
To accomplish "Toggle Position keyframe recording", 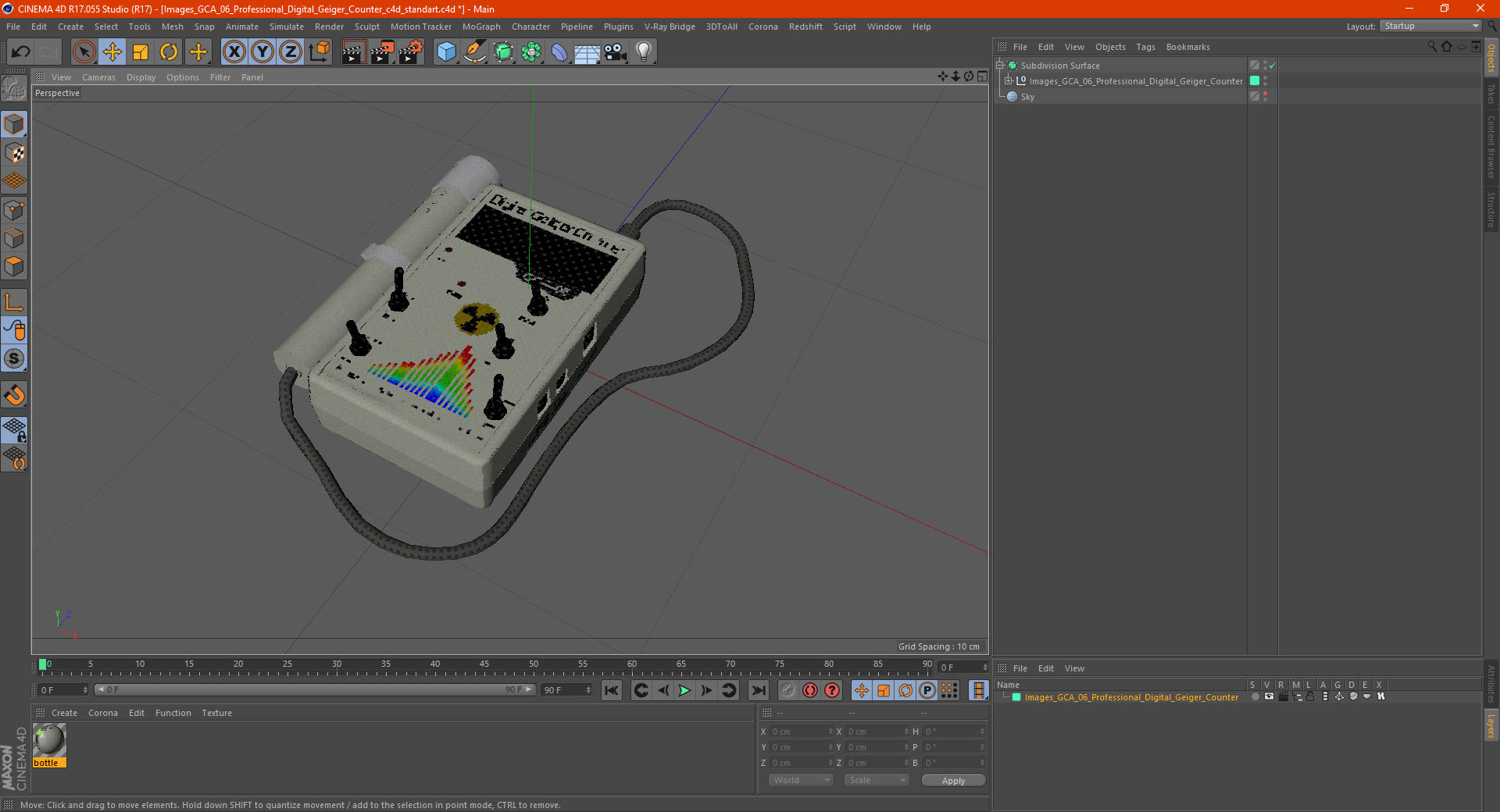I will tap(861, 690).
